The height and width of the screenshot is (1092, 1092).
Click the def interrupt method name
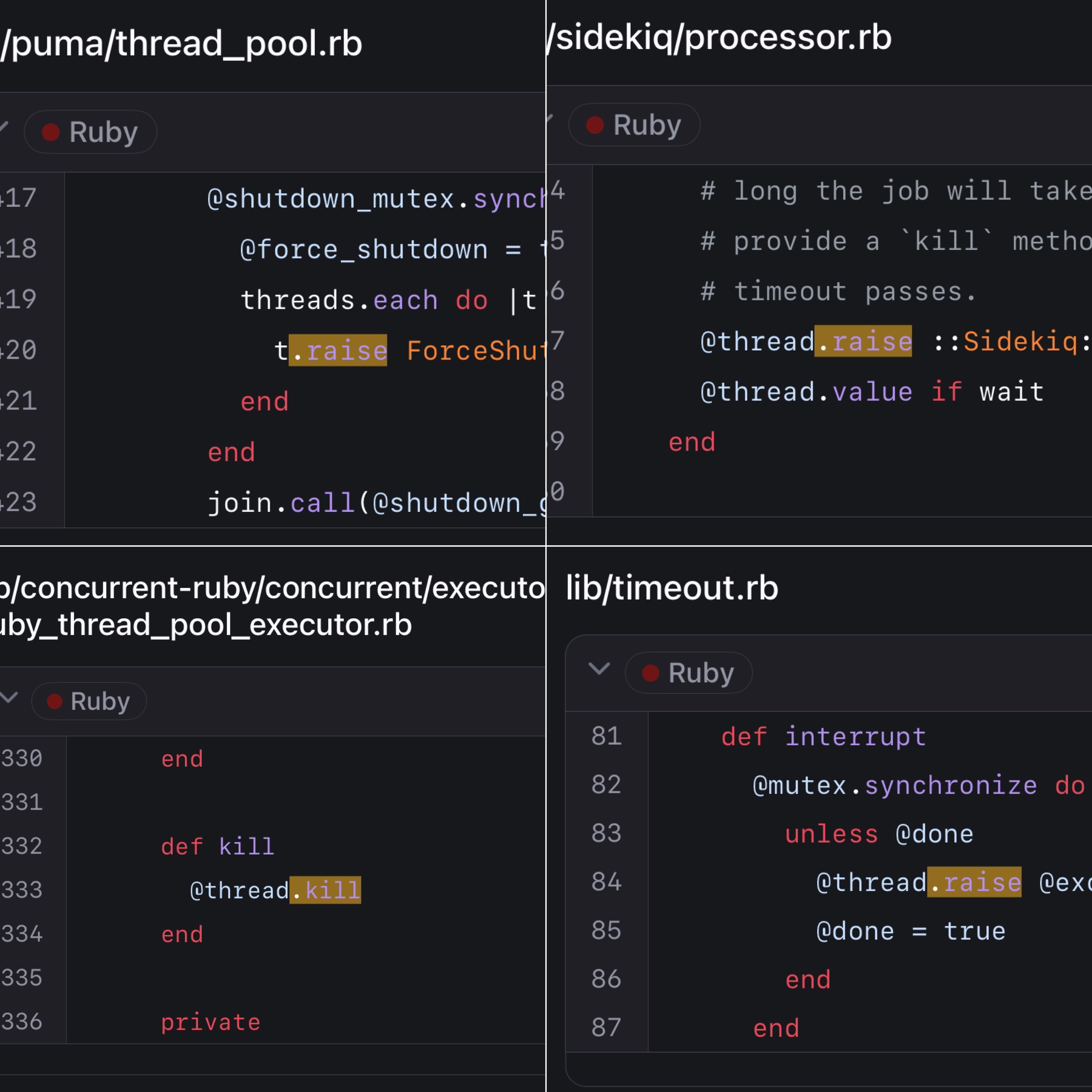coord(855,736)
